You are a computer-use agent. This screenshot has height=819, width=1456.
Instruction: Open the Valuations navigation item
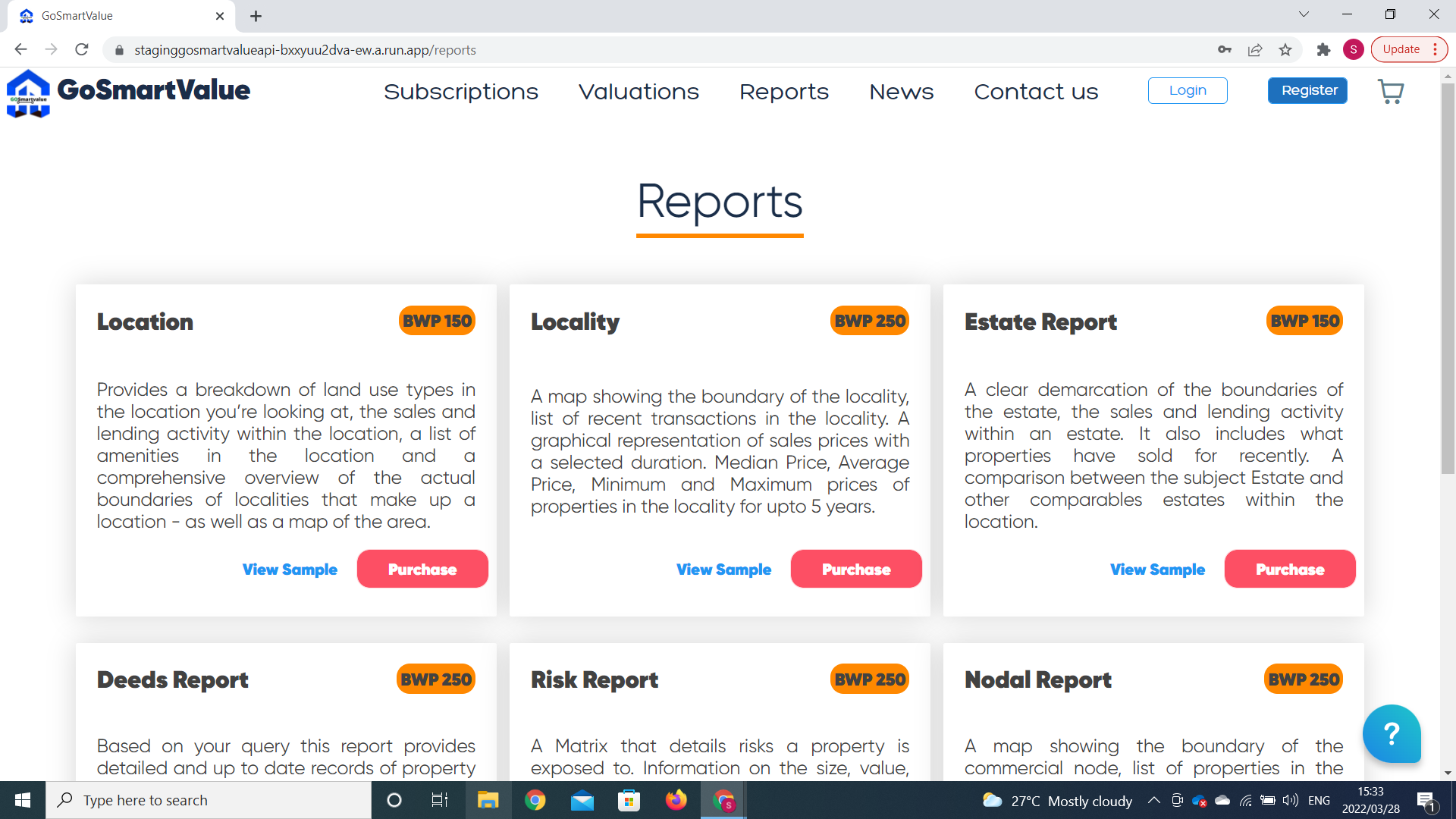tap(639, 92)
